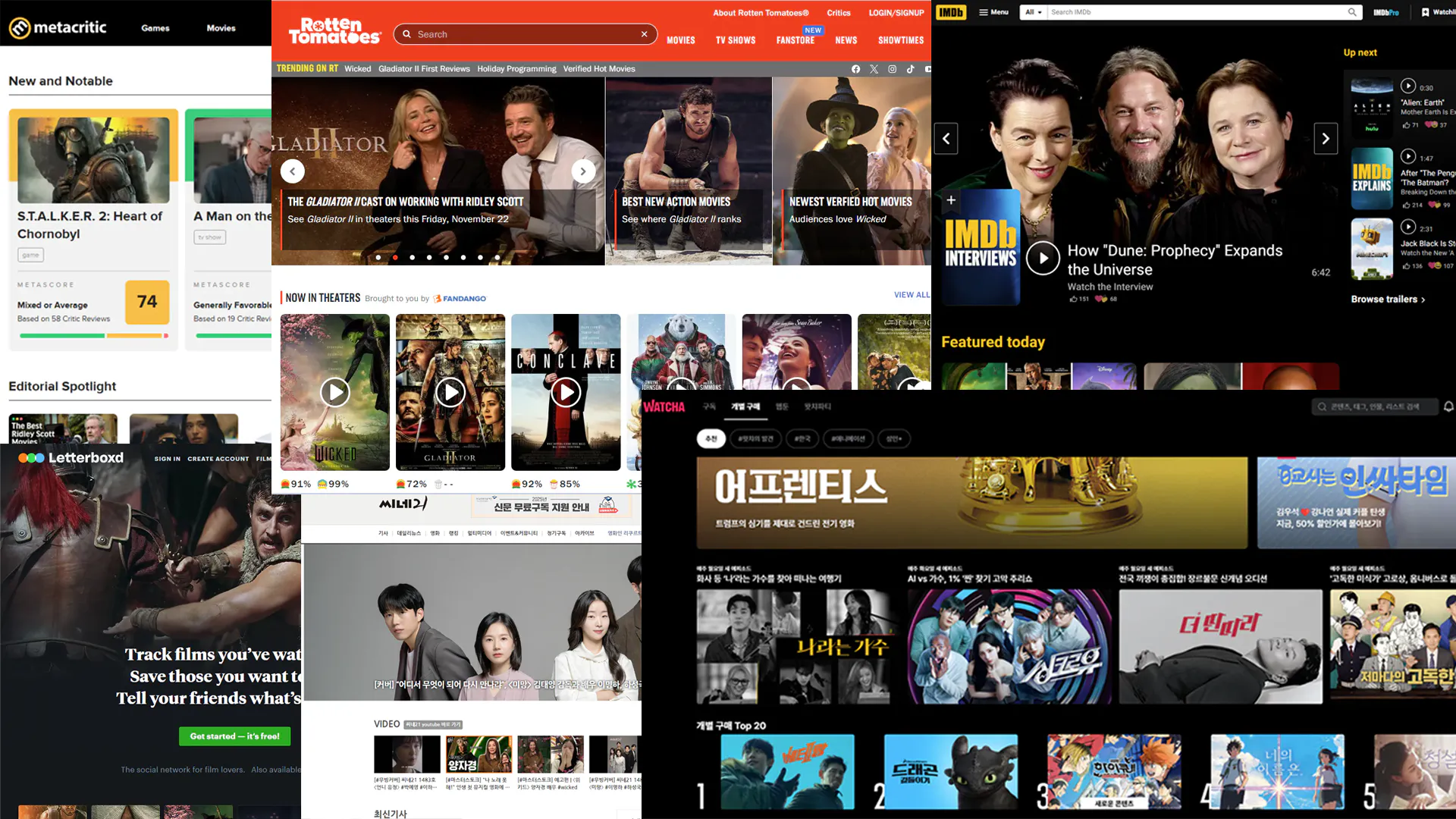Image resolution: width=1456 pixels, height=819 pixels.
Task: Play the Gladiator II poster trailer
Action: pyautogui.click(x=450, y=392)
